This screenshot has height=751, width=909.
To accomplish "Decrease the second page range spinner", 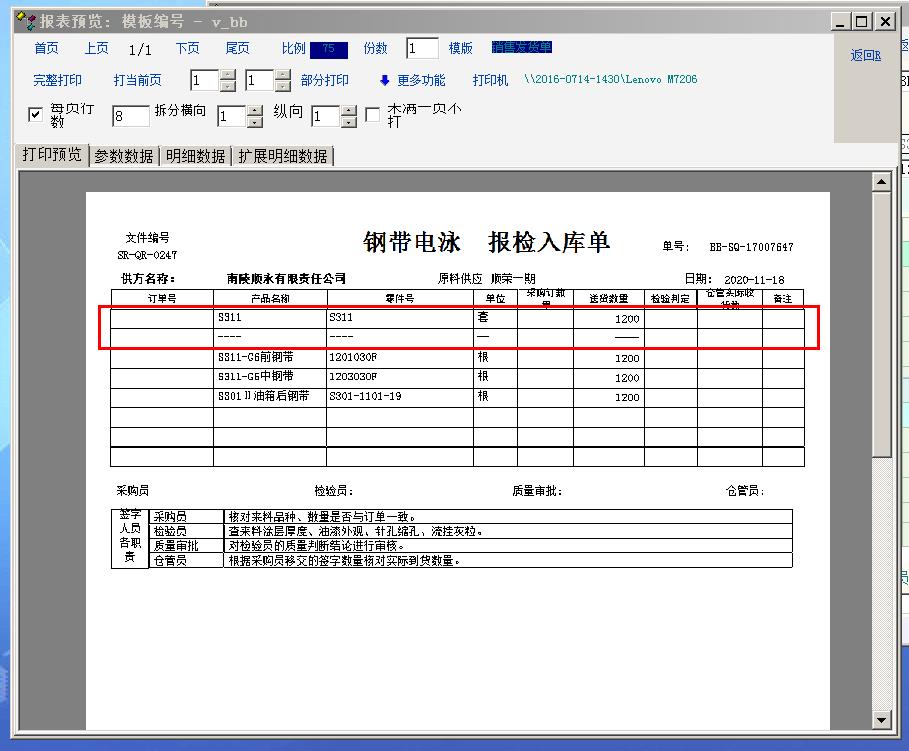I will coord(283,86).
